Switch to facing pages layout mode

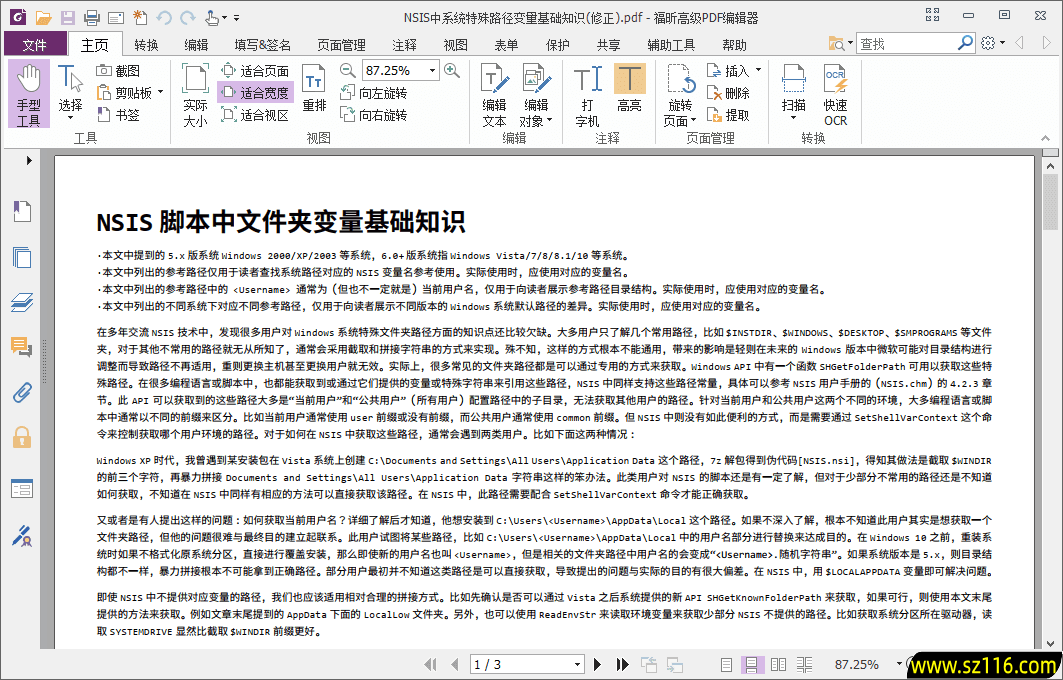pos(778,663)
